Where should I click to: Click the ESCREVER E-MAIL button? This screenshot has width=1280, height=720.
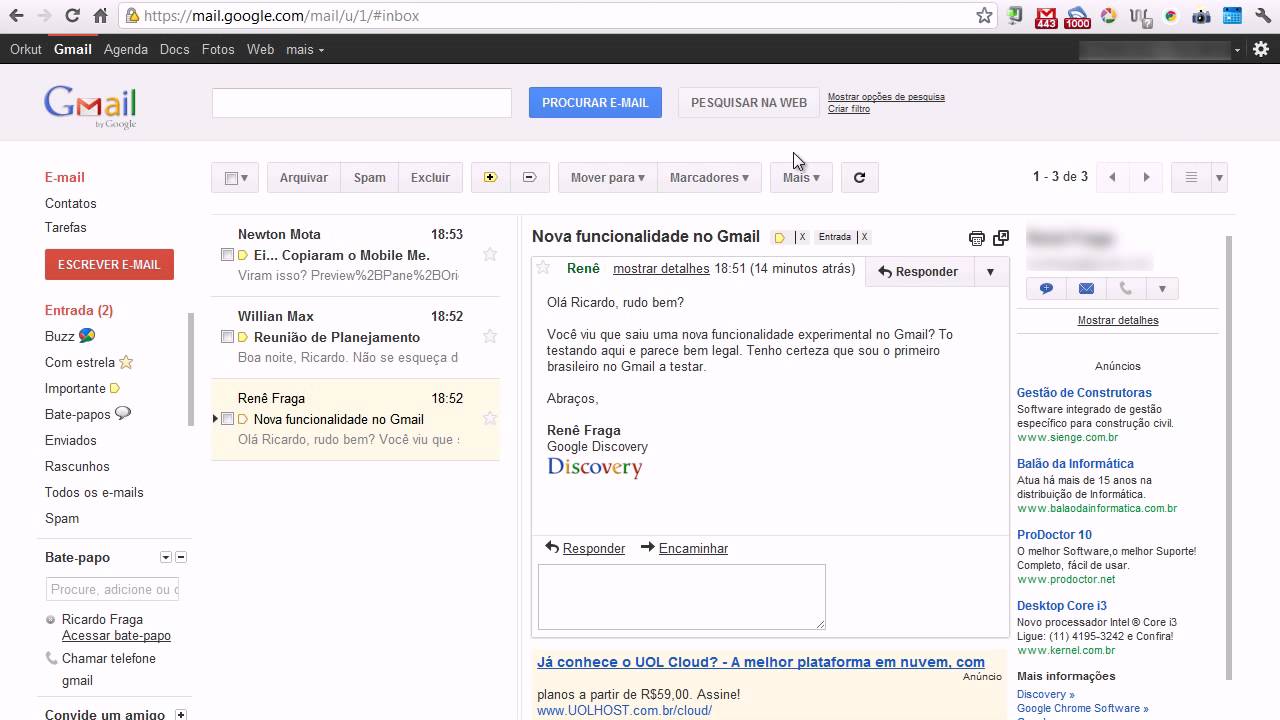(109, 265)
